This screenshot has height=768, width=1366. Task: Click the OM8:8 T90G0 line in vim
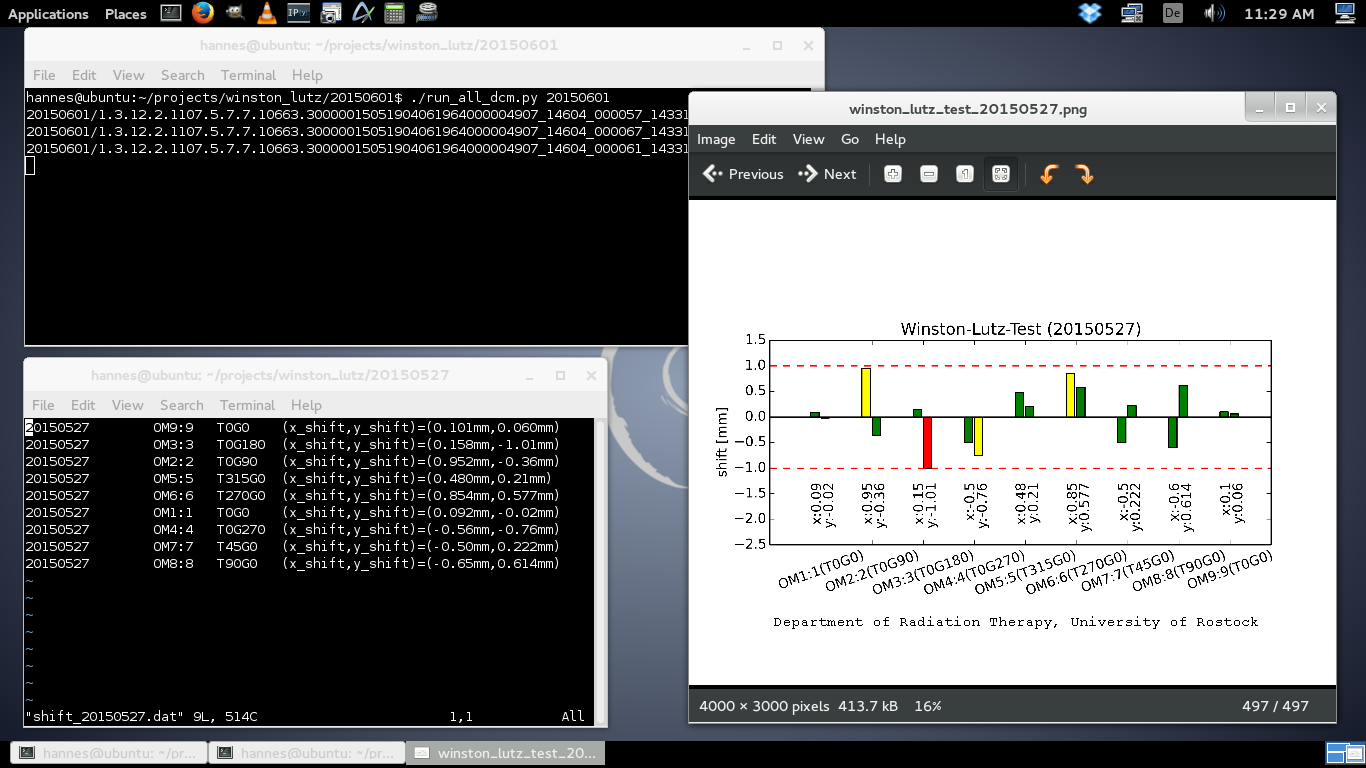pos(292,564)
